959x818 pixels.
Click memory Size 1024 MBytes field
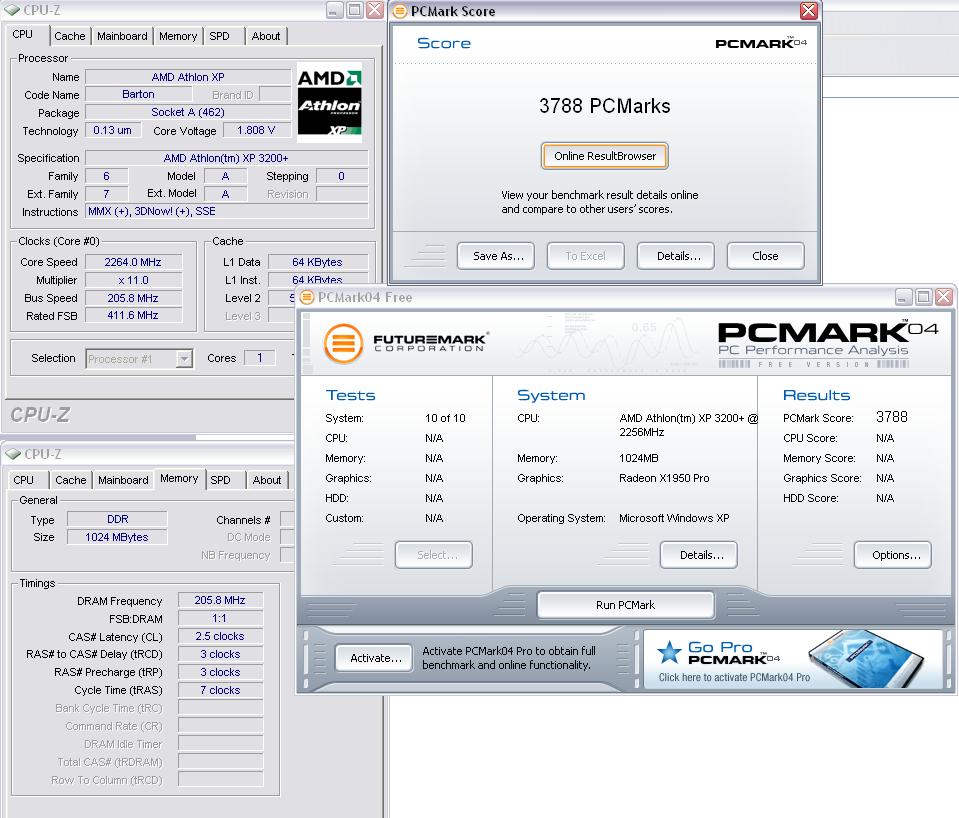(x=117, y=537)
